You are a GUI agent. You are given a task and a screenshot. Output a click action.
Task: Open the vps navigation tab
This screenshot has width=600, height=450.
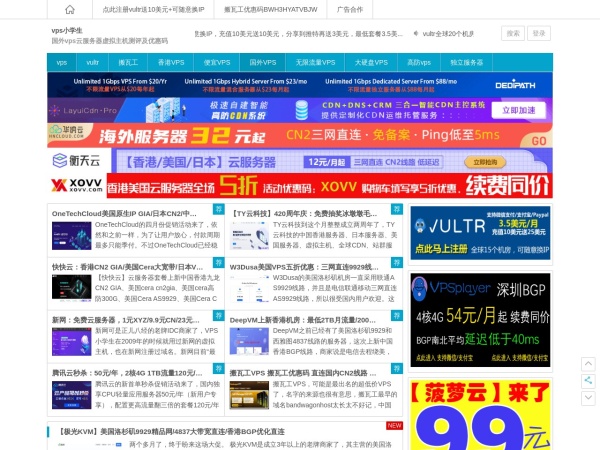coord(62,62)
